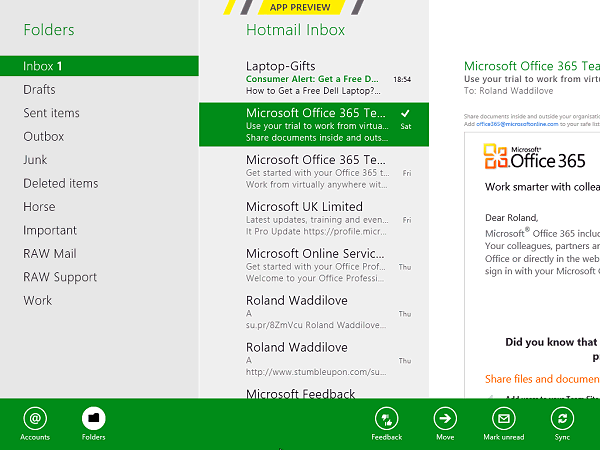Image resolution: width=600 pixels, height=450 pixels.
Task: Click the Sync icon
Action: coord(562,419)
